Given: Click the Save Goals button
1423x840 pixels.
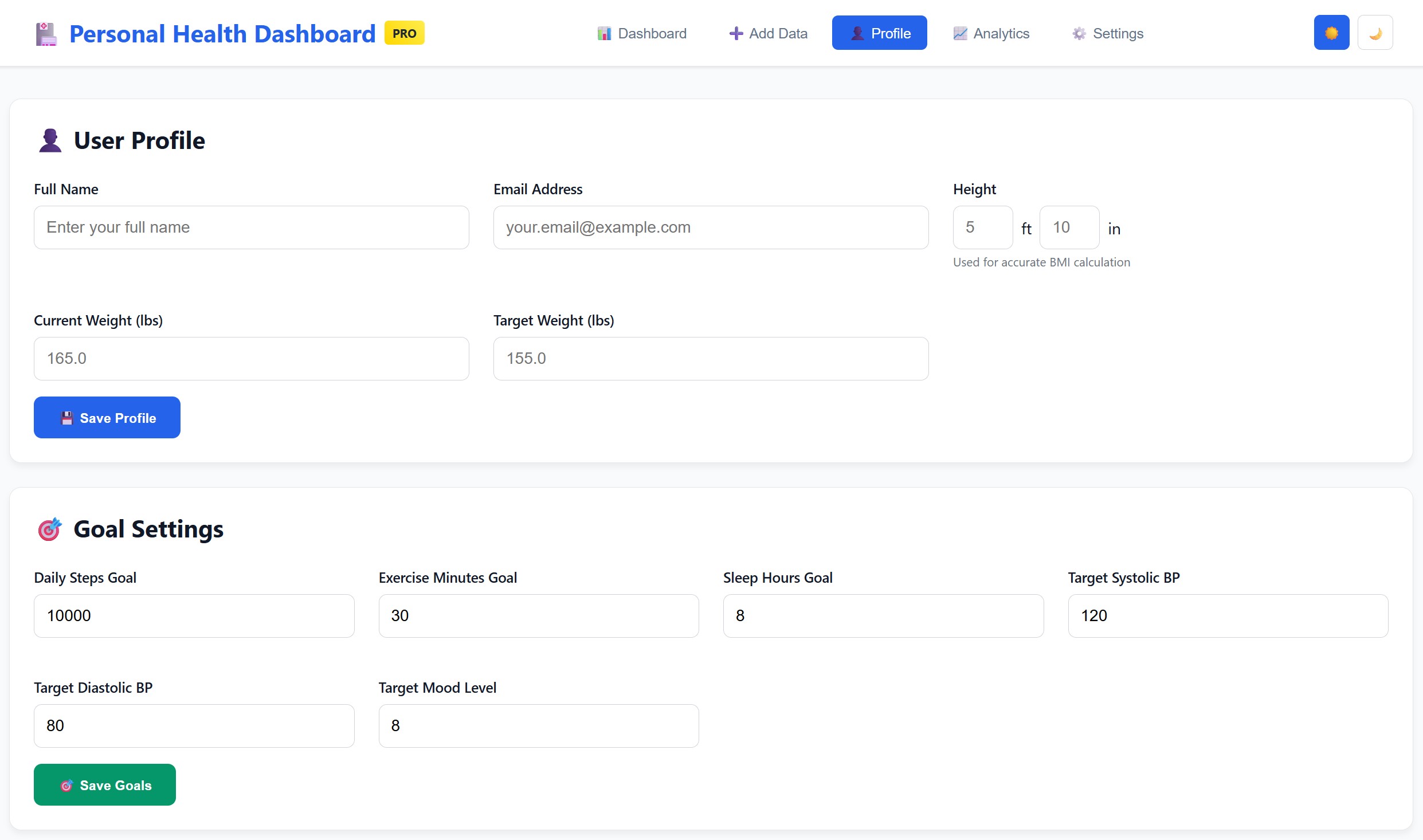Looking at the screenshot, I should click(x=104, y=784).
